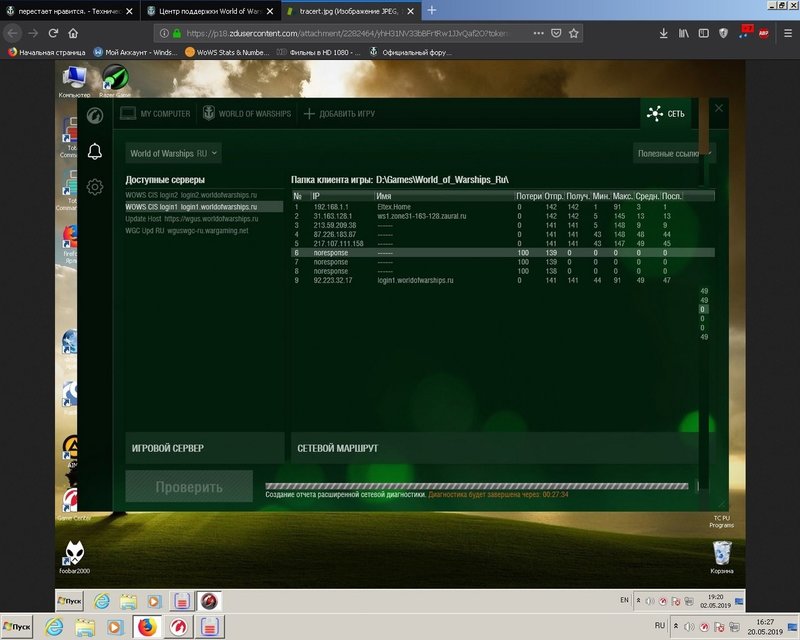Close the tracert.jpg tab

click(411, 11)
